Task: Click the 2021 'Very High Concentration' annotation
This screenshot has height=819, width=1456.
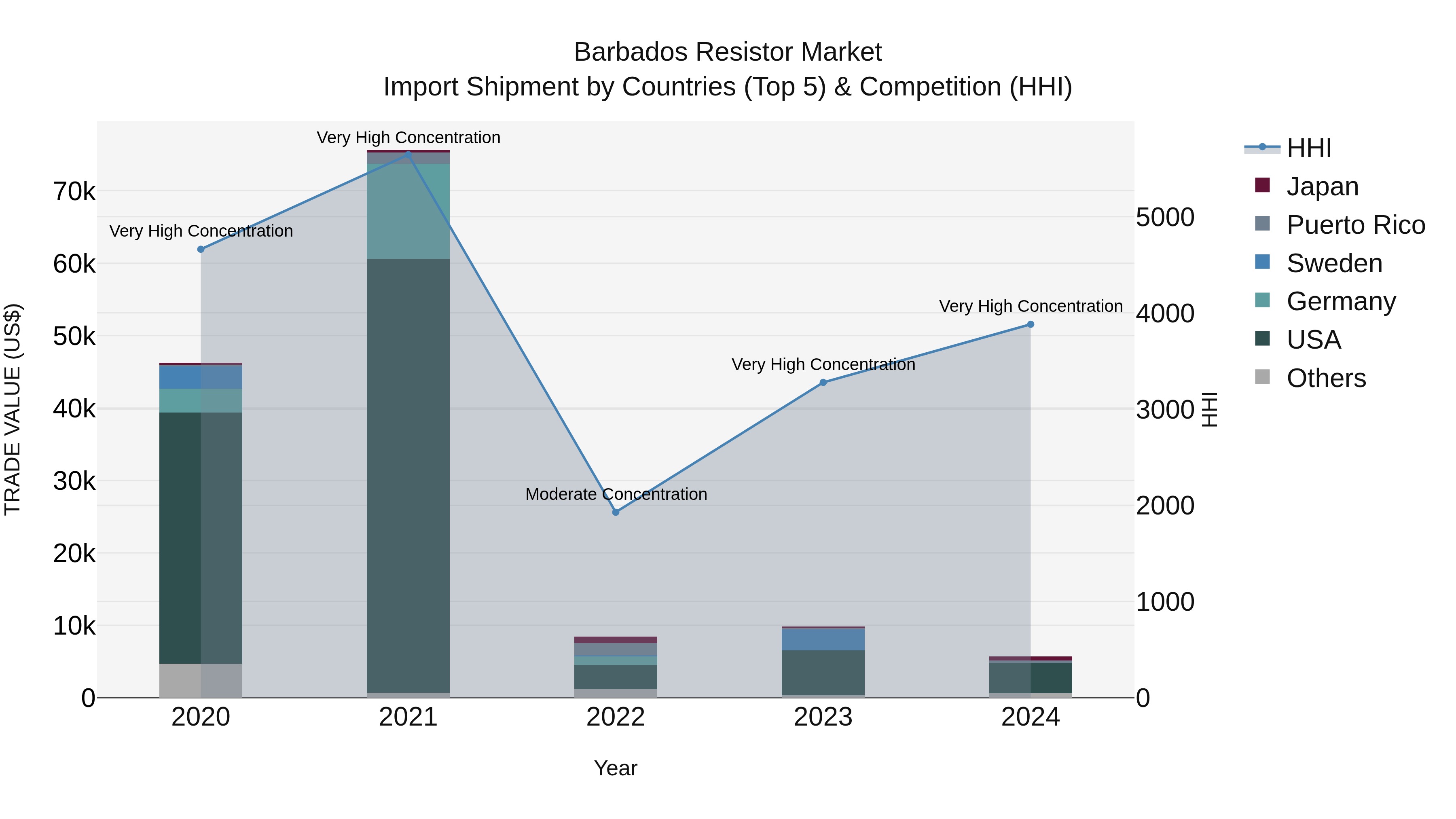Action: click(x=408, y=138)
